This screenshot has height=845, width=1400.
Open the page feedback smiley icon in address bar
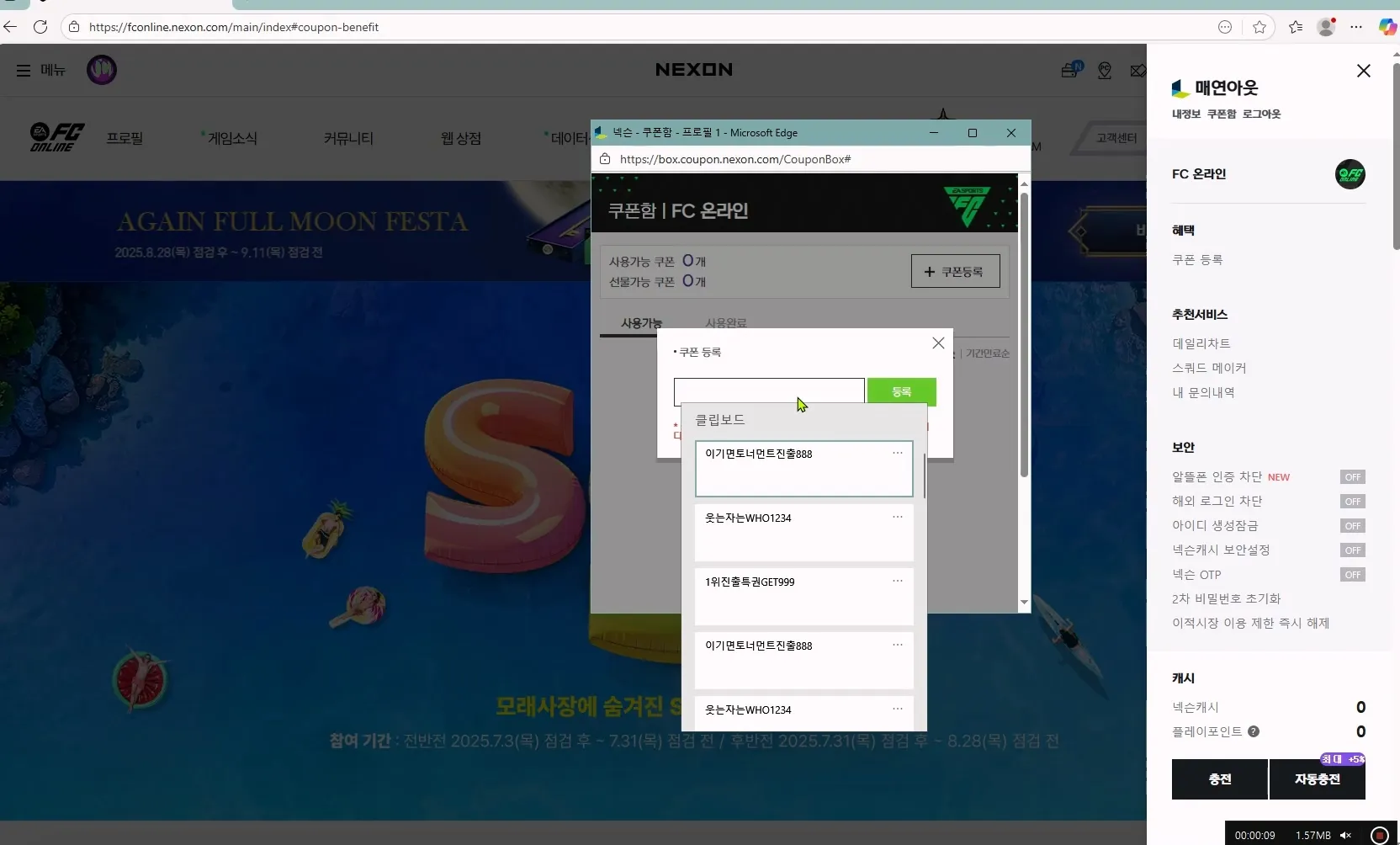1225,27
